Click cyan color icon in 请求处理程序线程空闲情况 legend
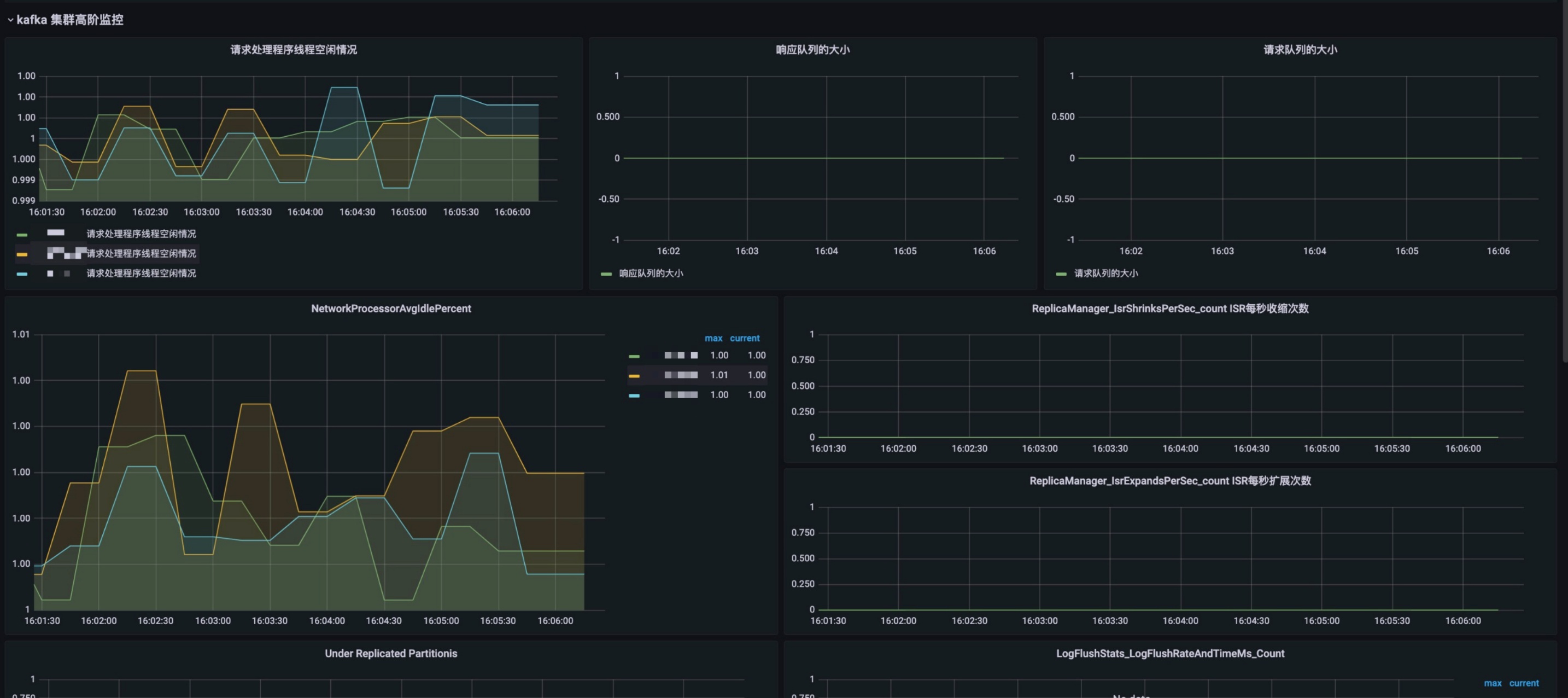This screenshot has width=1568, height=698. 22,274
